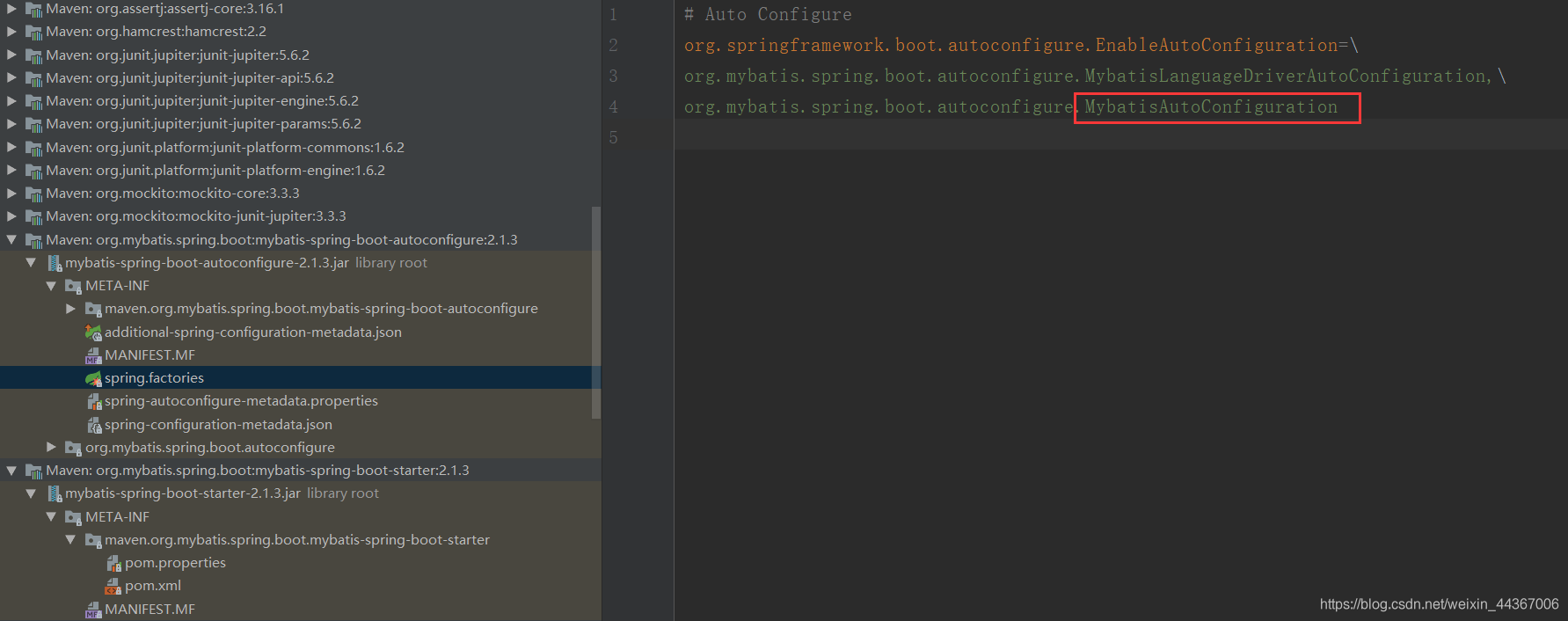The image size is (1568, 621).
Task: Click the hamcrest:2.2 library icon
Action: click(34, 32)
